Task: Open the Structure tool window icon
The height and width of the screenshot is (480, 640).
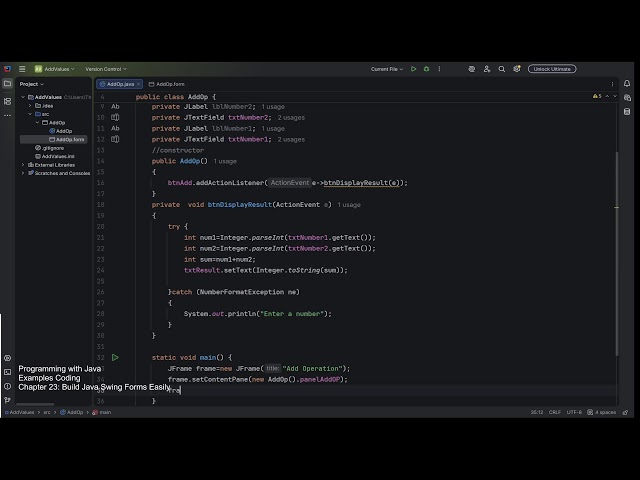Action: [7, 101]
